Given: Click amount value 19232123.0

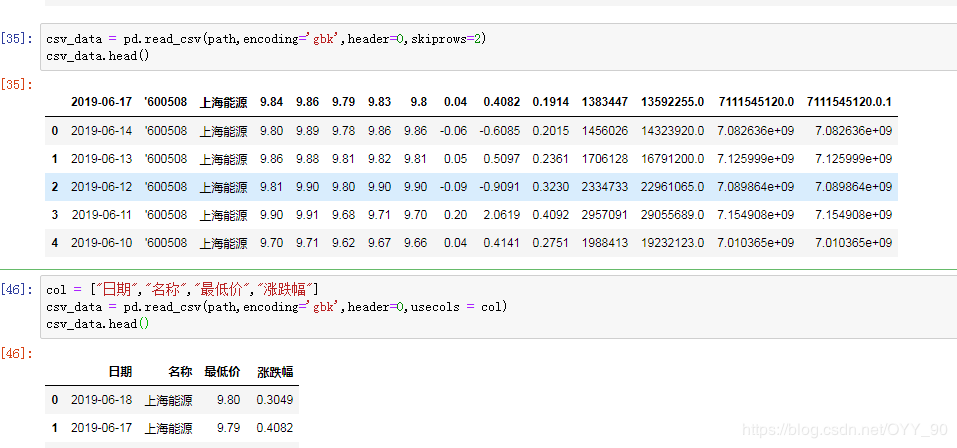Looking at the screenshot, I should (x=673, y=243).
